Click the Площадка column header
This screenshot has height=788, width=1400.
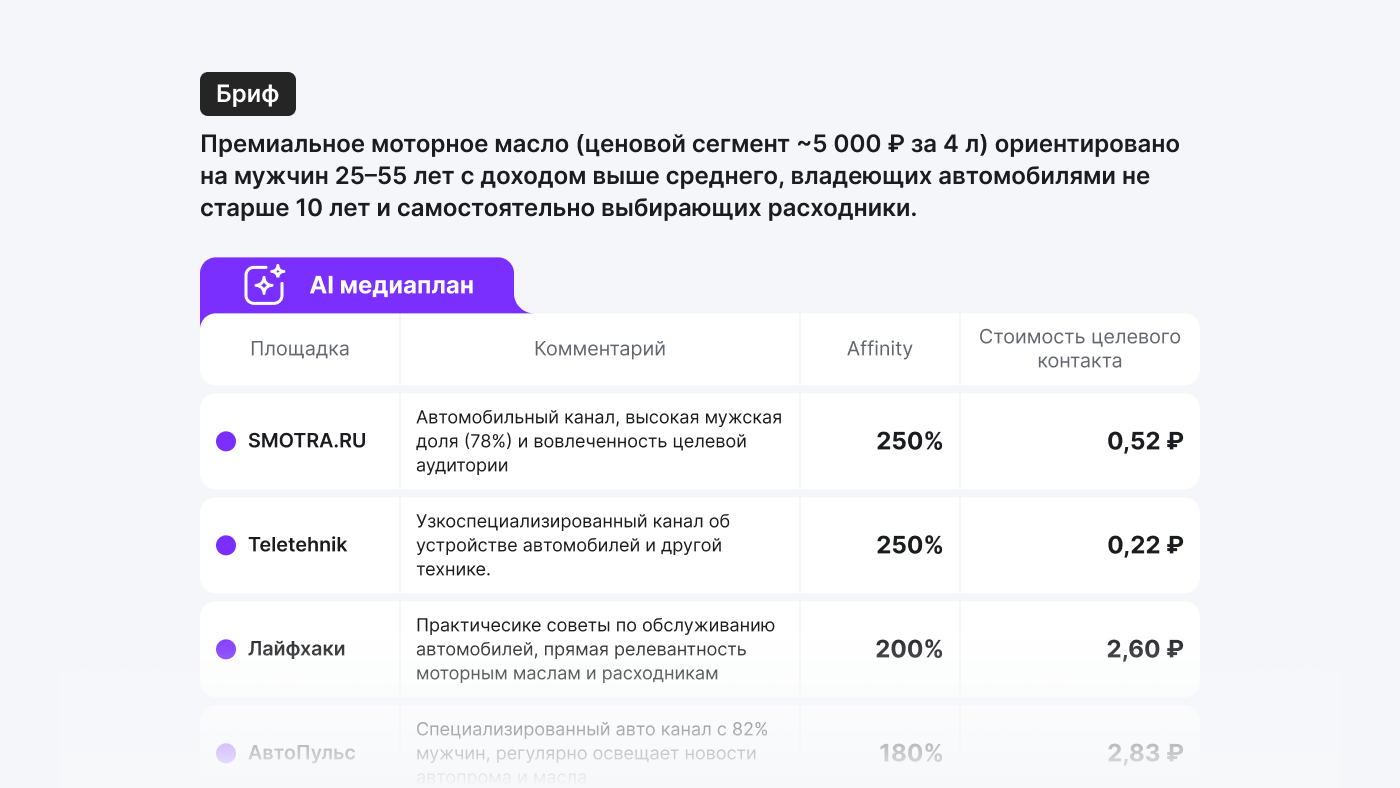pos(300,349)
